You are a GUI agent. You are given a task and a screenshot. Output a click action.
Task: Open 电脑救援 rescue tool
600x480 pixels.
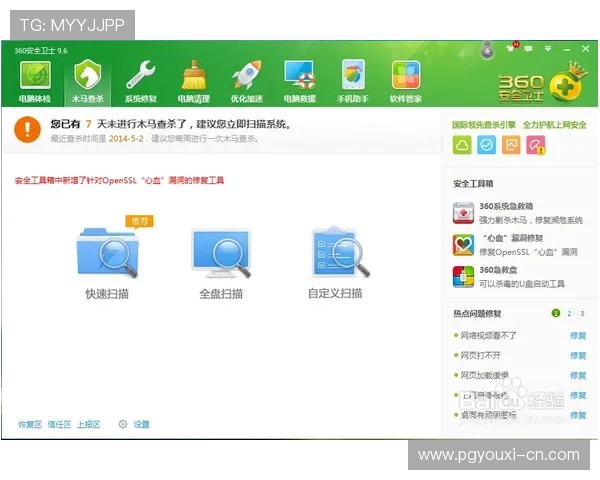tap(300, 82)
